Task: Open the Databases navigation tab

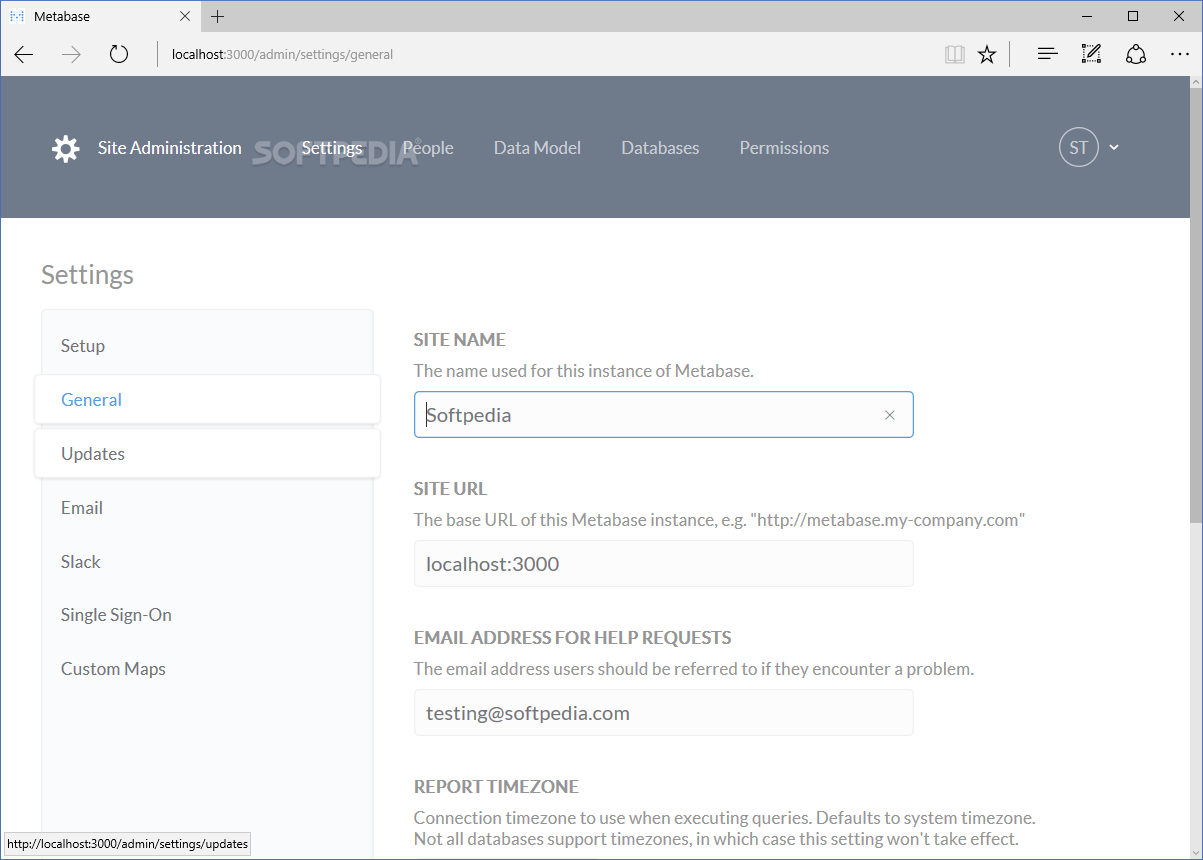Action: pyautogui.click(x=660, y=148)
